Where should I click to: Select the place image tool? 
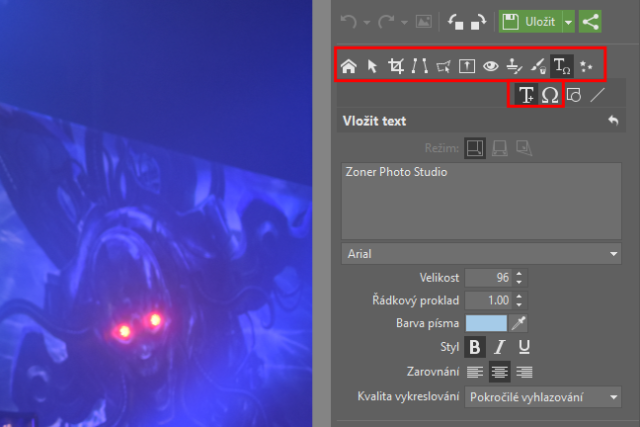[467, 66]
